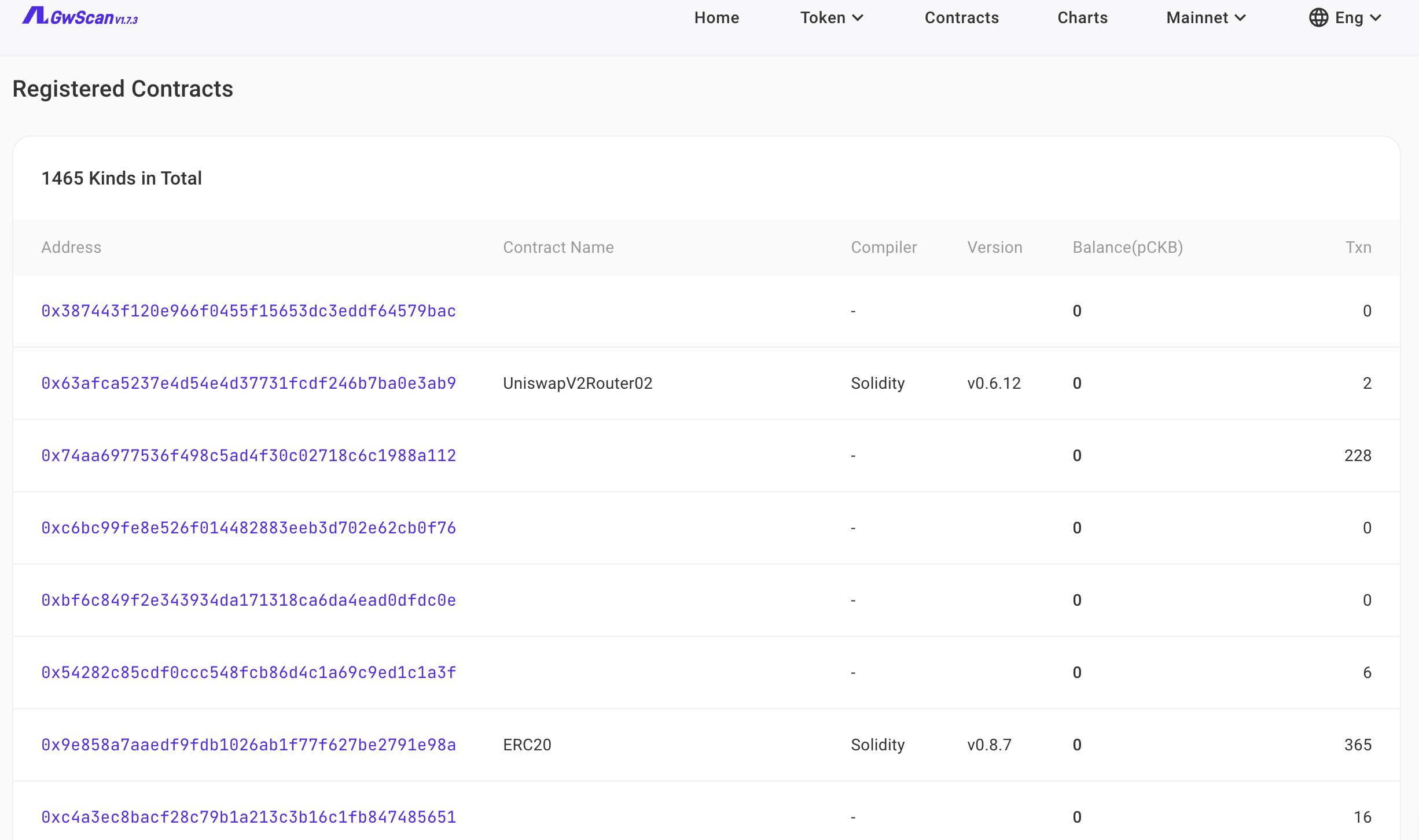Navigate to the Home page
This screenshot has width=1419, height=840.
pyautogui.click(x=716, y=17)
